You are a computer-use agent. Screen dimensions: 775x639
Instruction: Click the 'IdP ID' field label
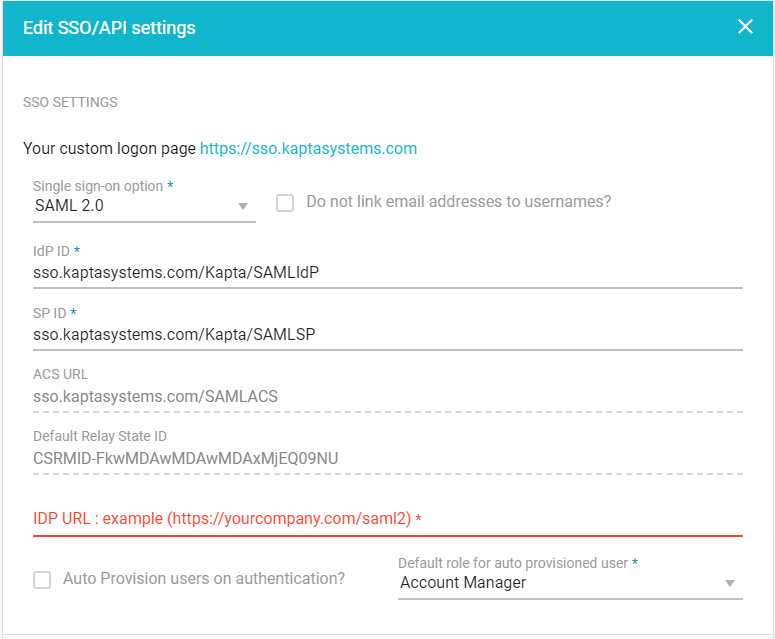[51, 250]
